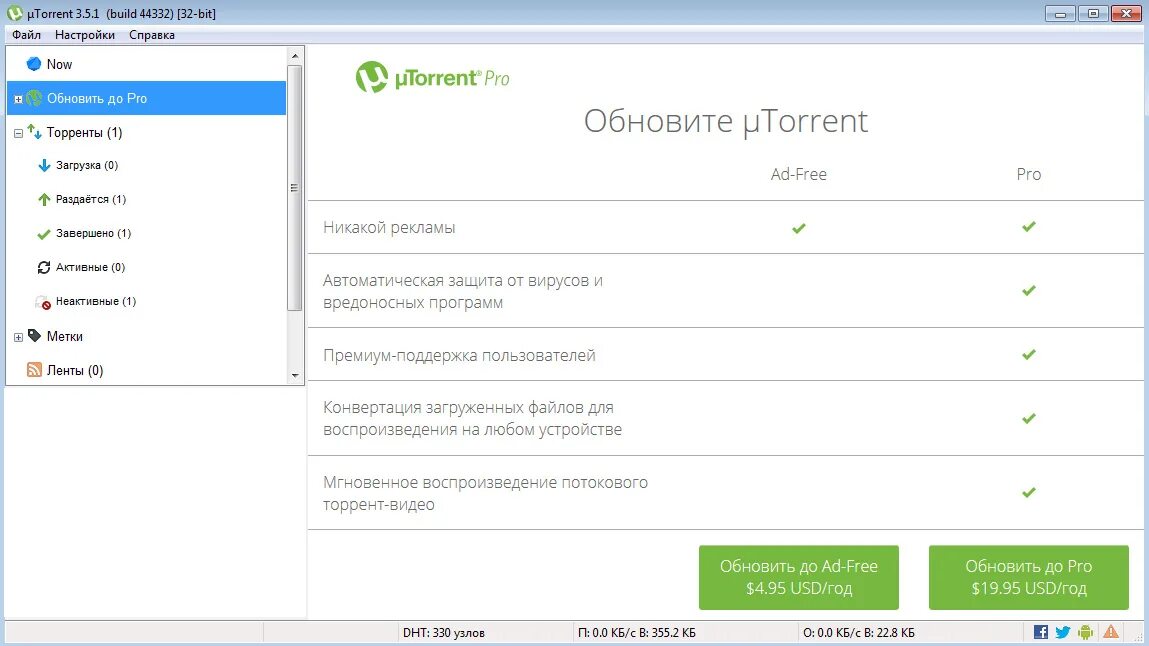Screen dimensions: 1149x646
Task: Open the Файл menu
Action: coord(26,34)
